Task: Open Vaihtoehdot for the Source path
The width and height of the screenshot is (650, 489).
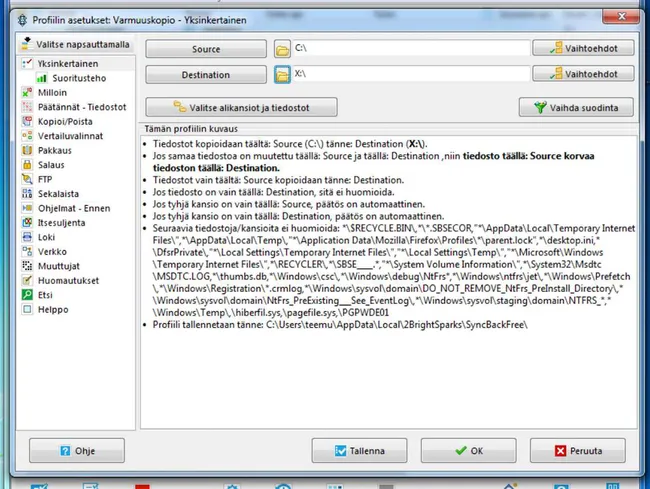Action: (583, 48)
